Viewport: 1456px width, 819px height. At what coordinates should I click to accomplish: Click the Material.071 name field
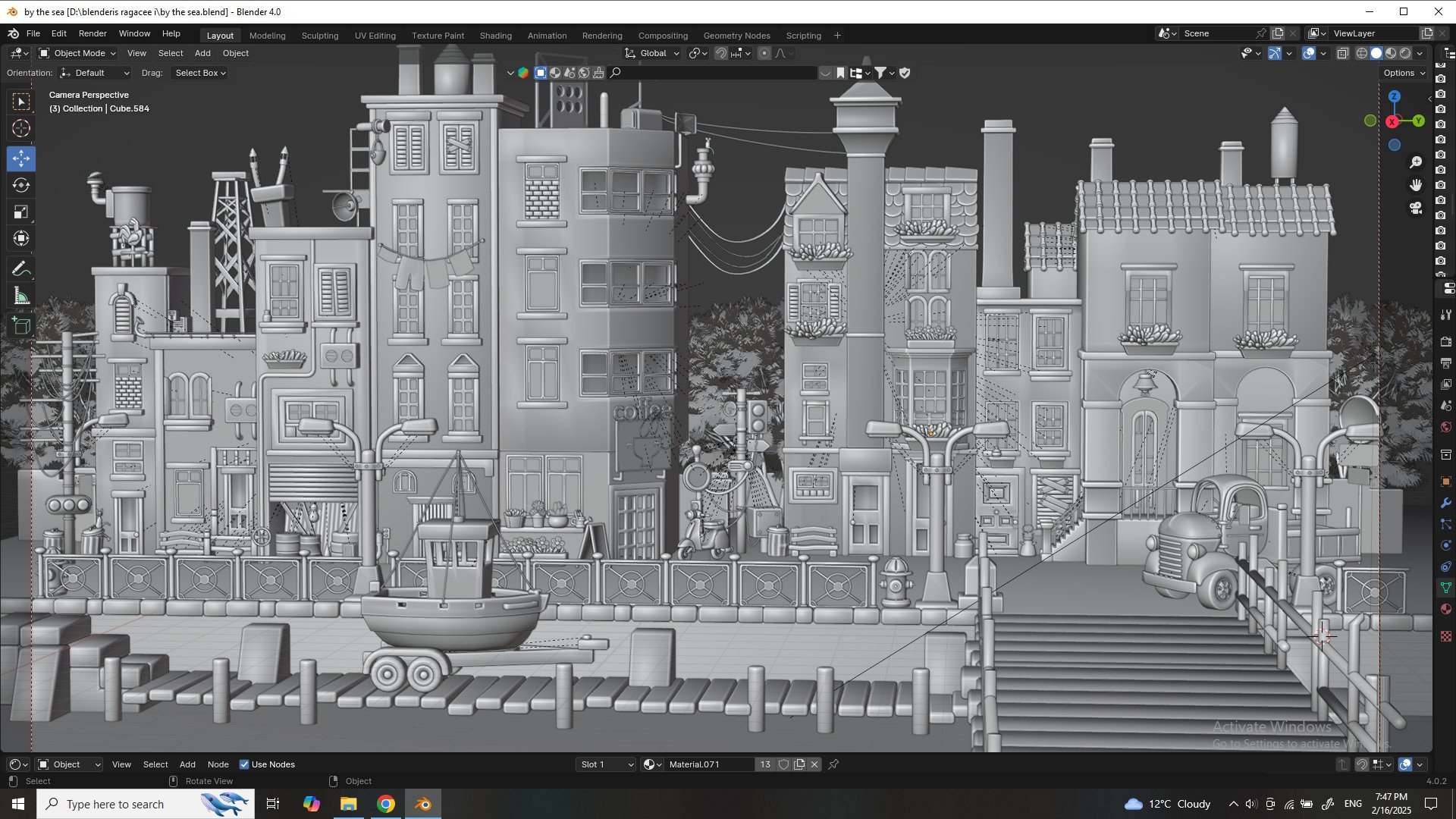(x=710, y=764)
